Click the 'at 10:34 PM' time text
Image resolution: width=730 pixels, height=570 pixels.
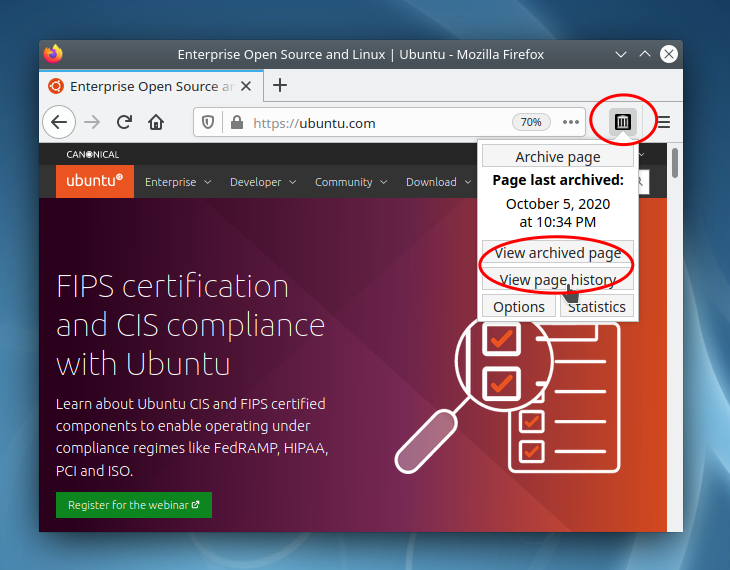[x=558, y=222]
